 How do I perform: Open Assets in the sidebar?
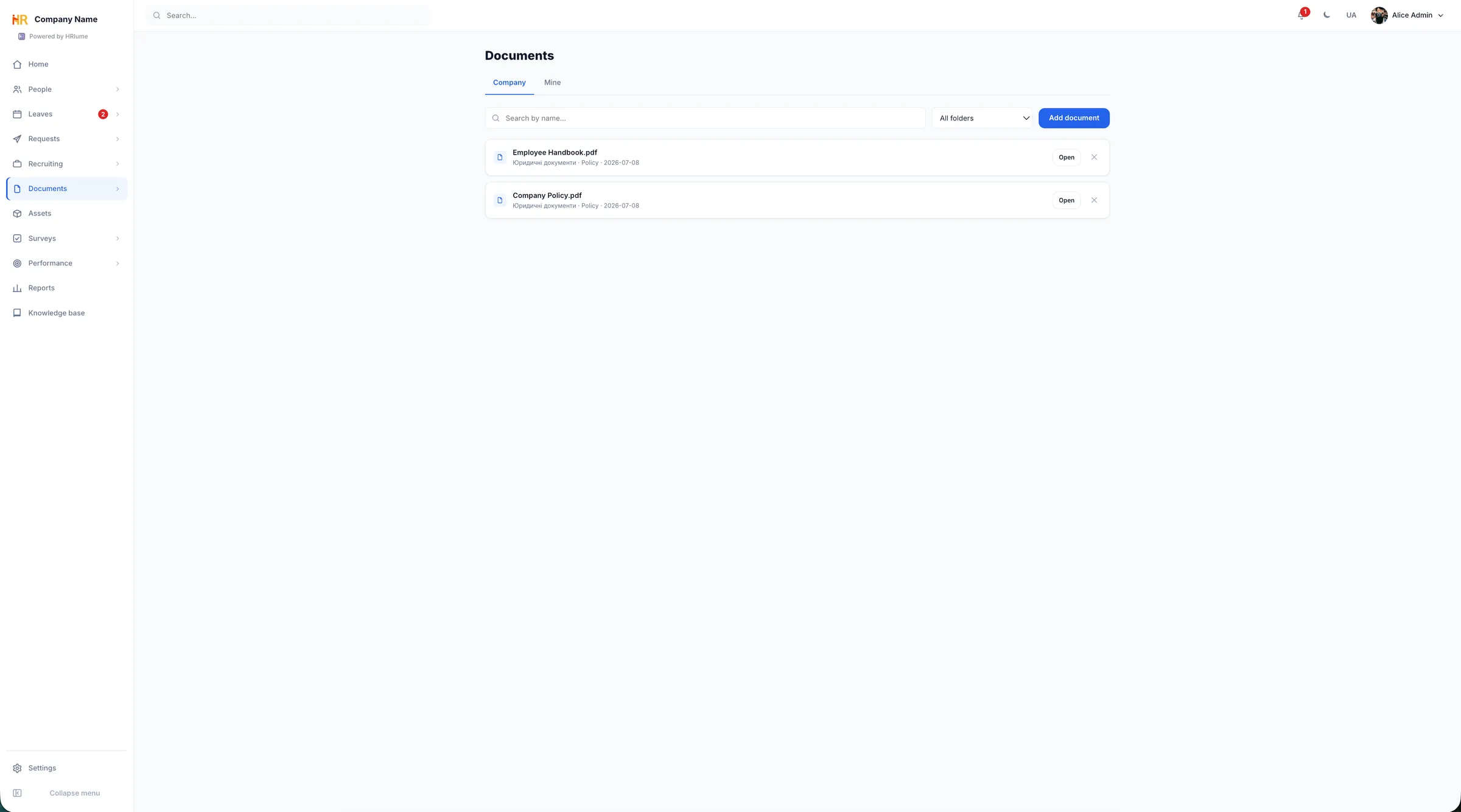click(66, 213)
